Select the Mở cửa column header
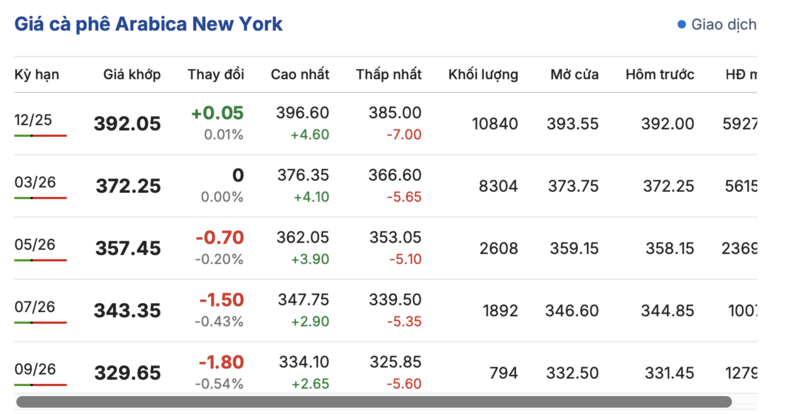Screen dimensions: 800x414 pos(574,75)
